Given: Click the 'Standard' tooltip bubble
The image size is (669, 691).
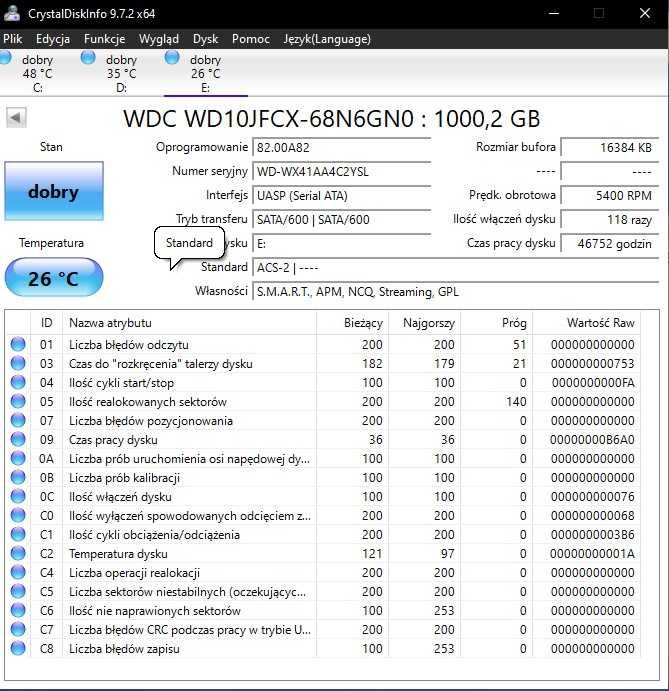Looking at the screenshot, I should click(189, 243).
